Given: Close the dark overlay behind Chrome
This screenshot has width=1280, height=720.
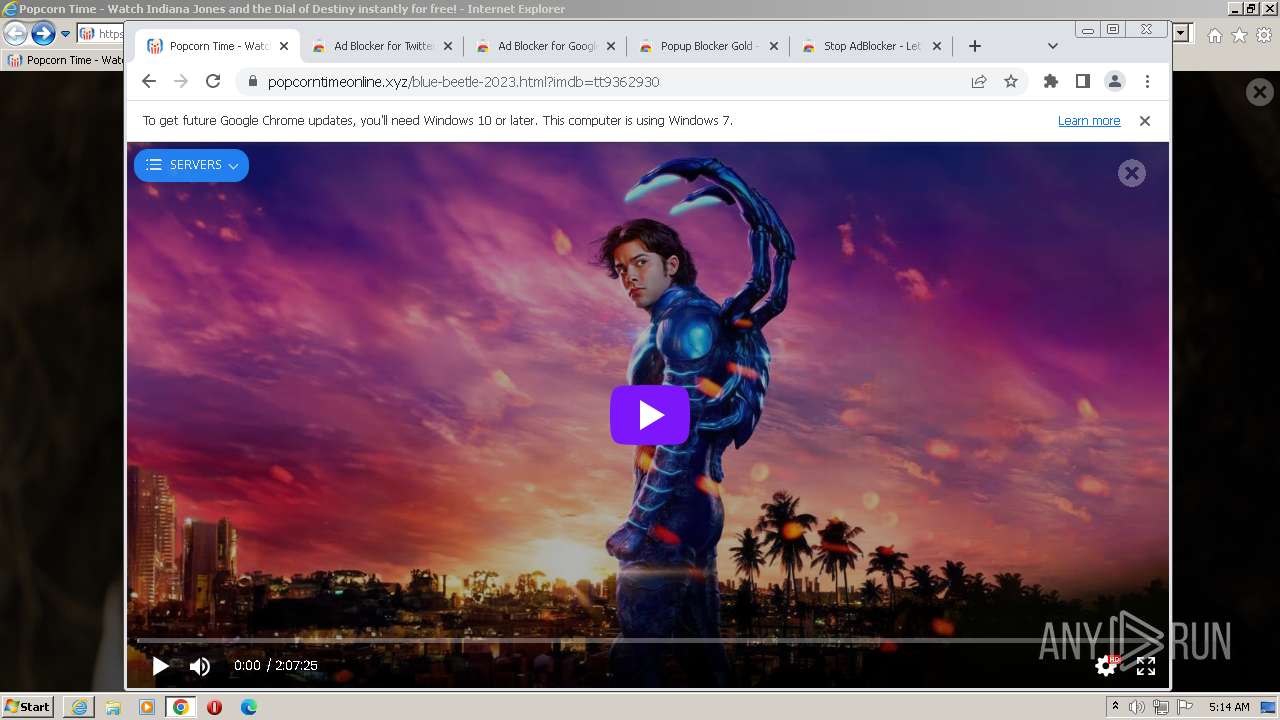Looking at the screenshot, I should (1260, 92).
